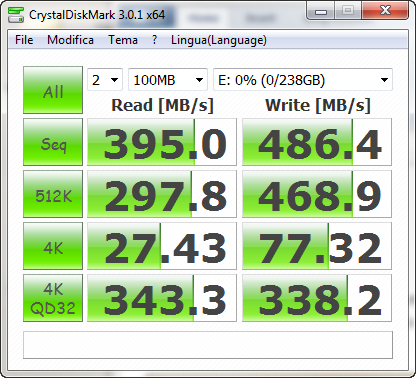Click the 4K read result 27.43

[x=162, y=246]
